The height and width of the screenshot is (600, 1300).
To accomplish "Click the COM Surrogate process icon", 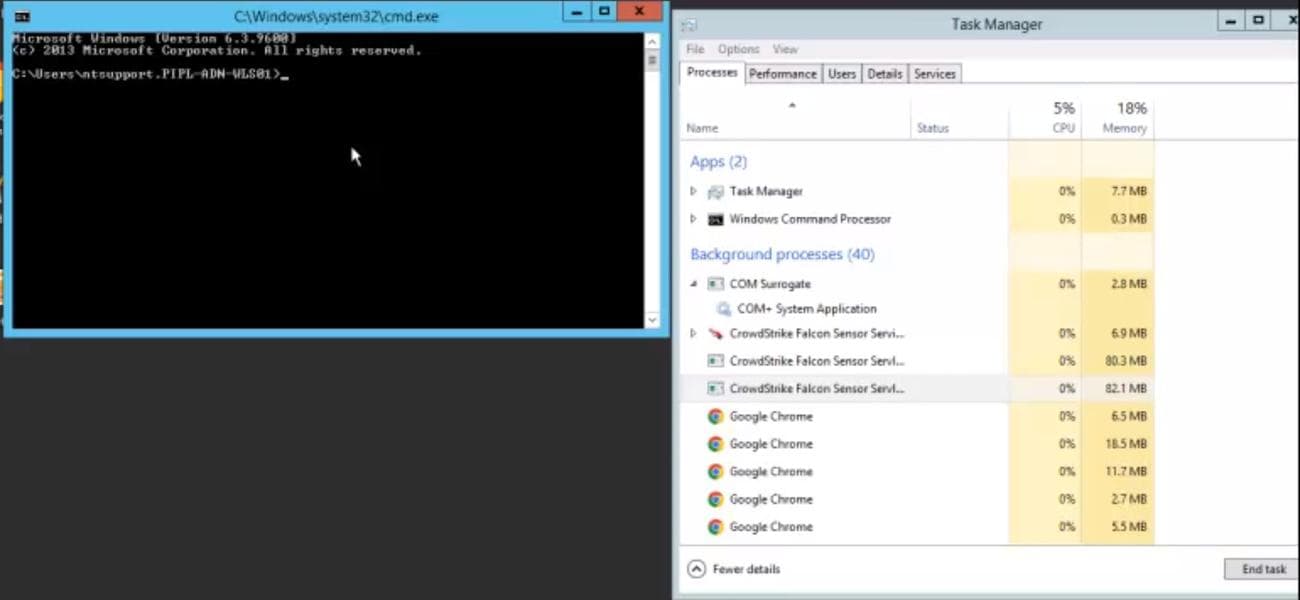I will click(x=715, y=284).
